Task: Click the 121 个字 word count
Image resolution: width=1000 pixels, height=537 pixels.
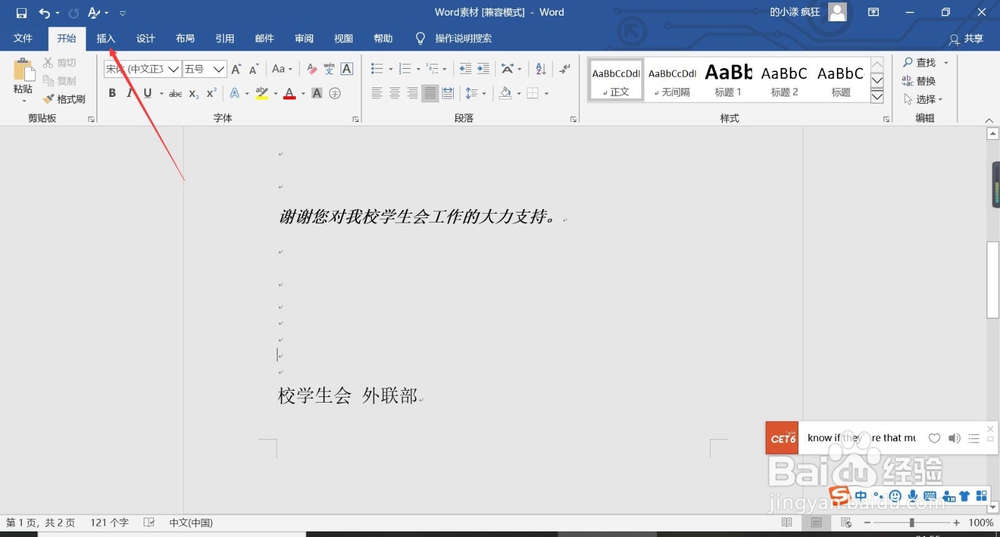Action: click(109, 522)
